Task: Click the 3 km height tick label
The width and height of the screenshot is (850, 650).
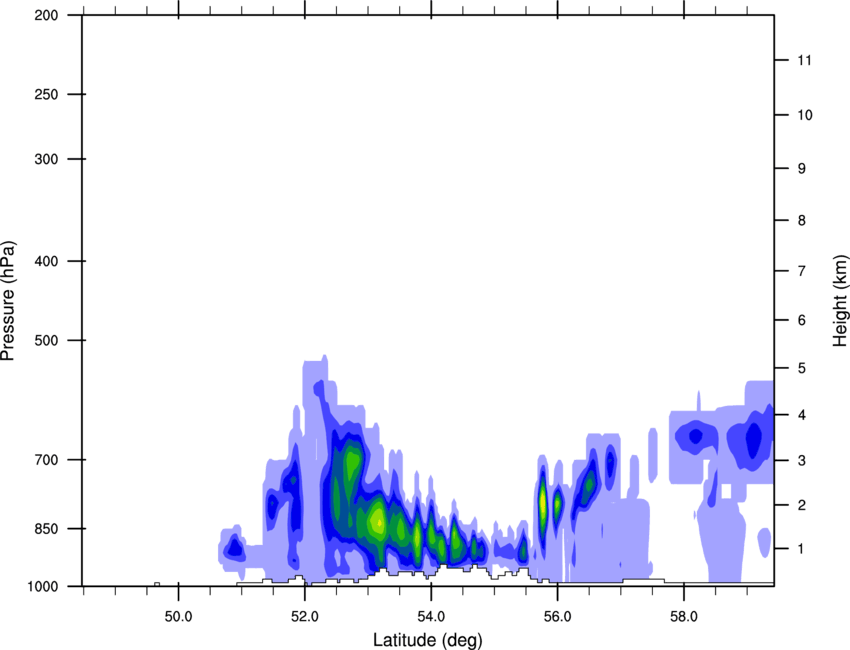Action: click(802, 460)
